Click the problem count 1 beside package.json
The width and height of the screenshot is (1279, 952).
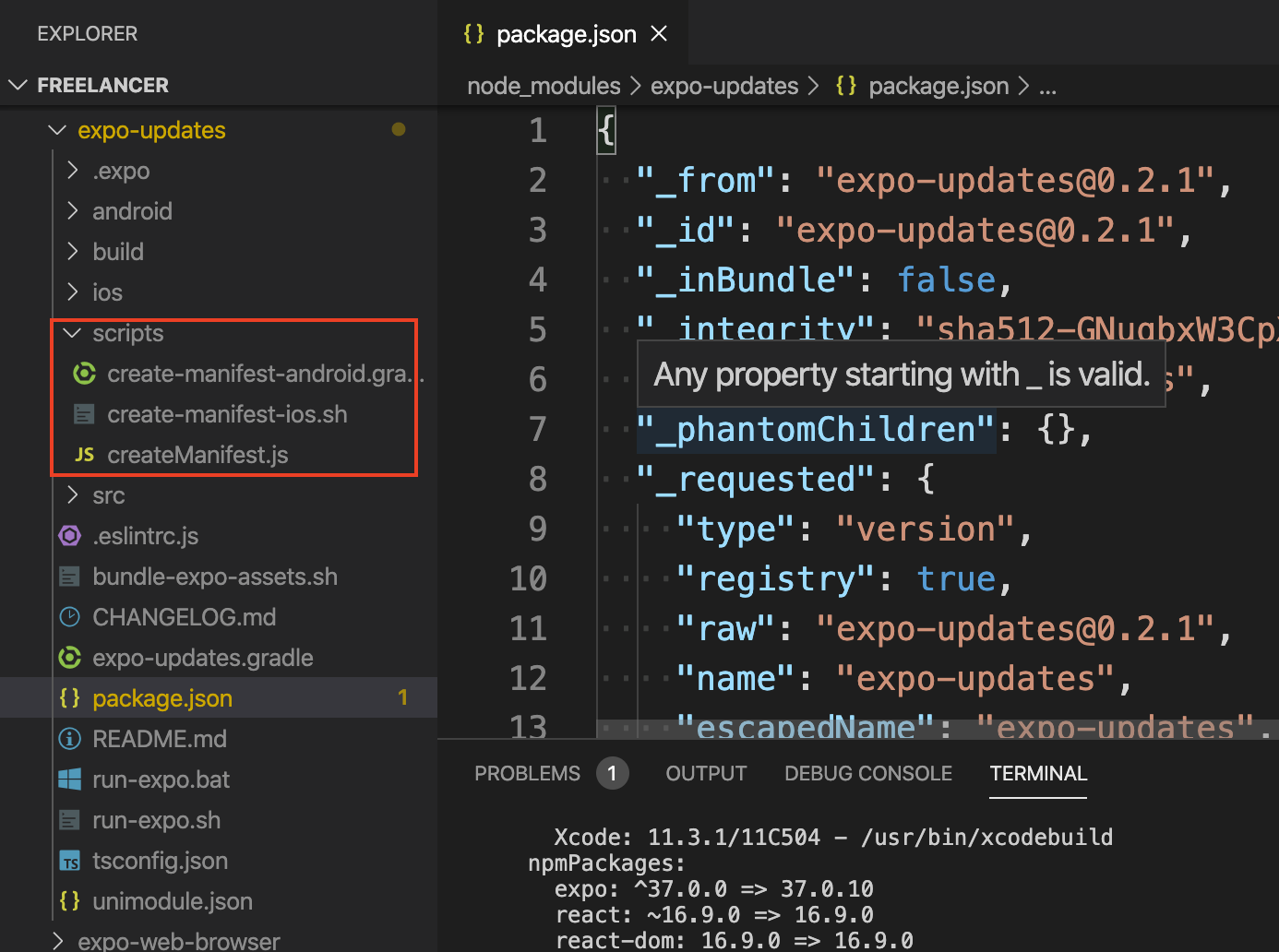(x=402, y=697)
